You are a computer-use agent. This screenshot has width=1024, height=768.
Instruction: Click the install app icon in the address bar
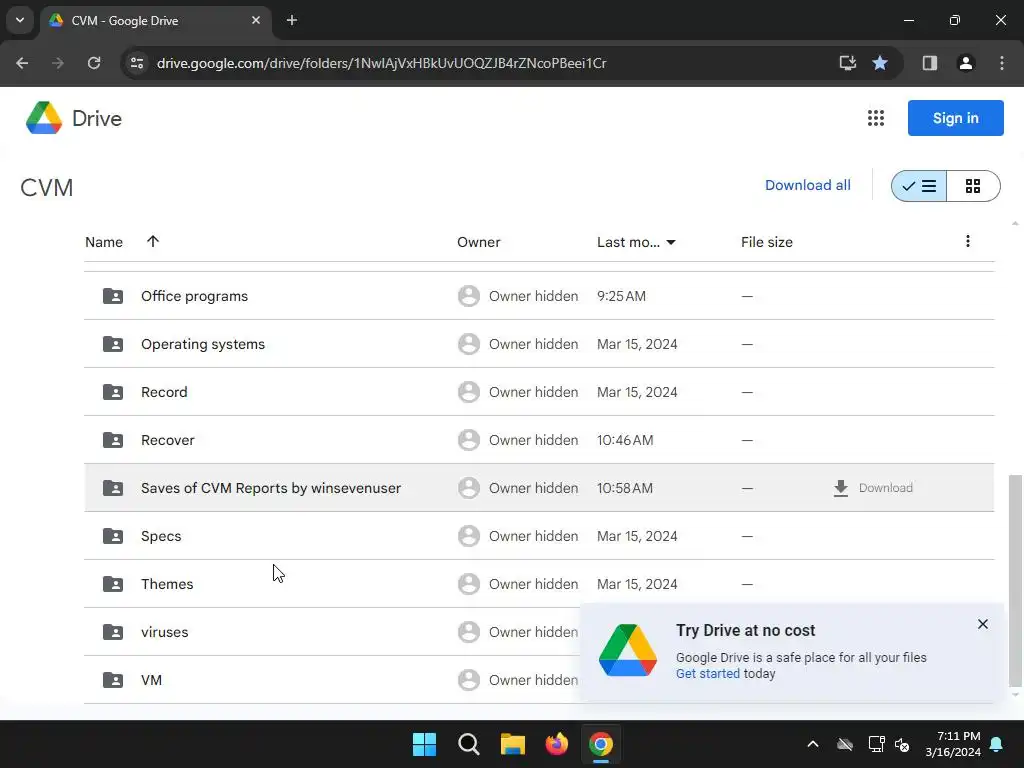pyautogui.click(x=848, y=63)
